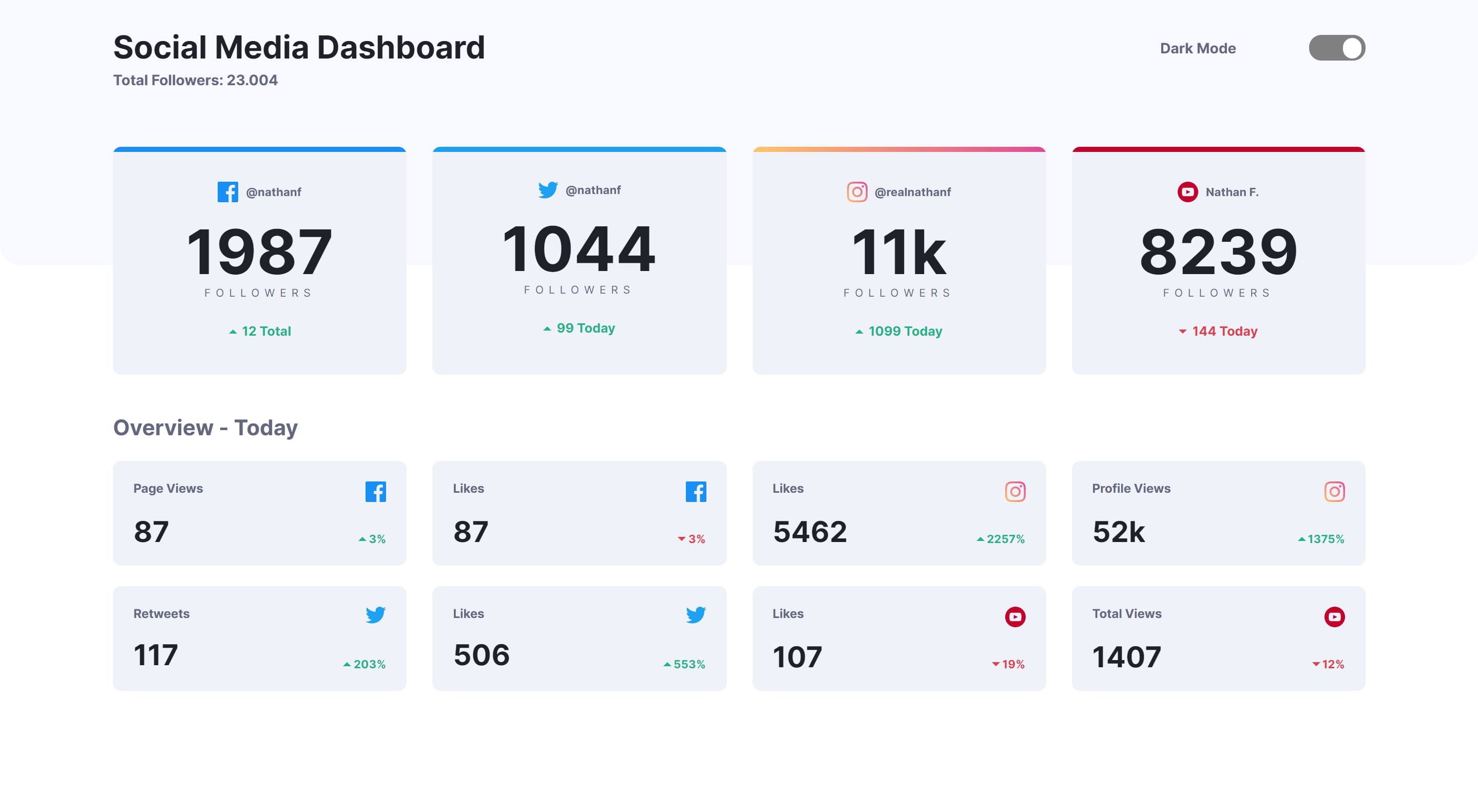Click the 'Overview - Today' heading
The width and height of the screenshot is (1478, 812).
coord(205,428)
